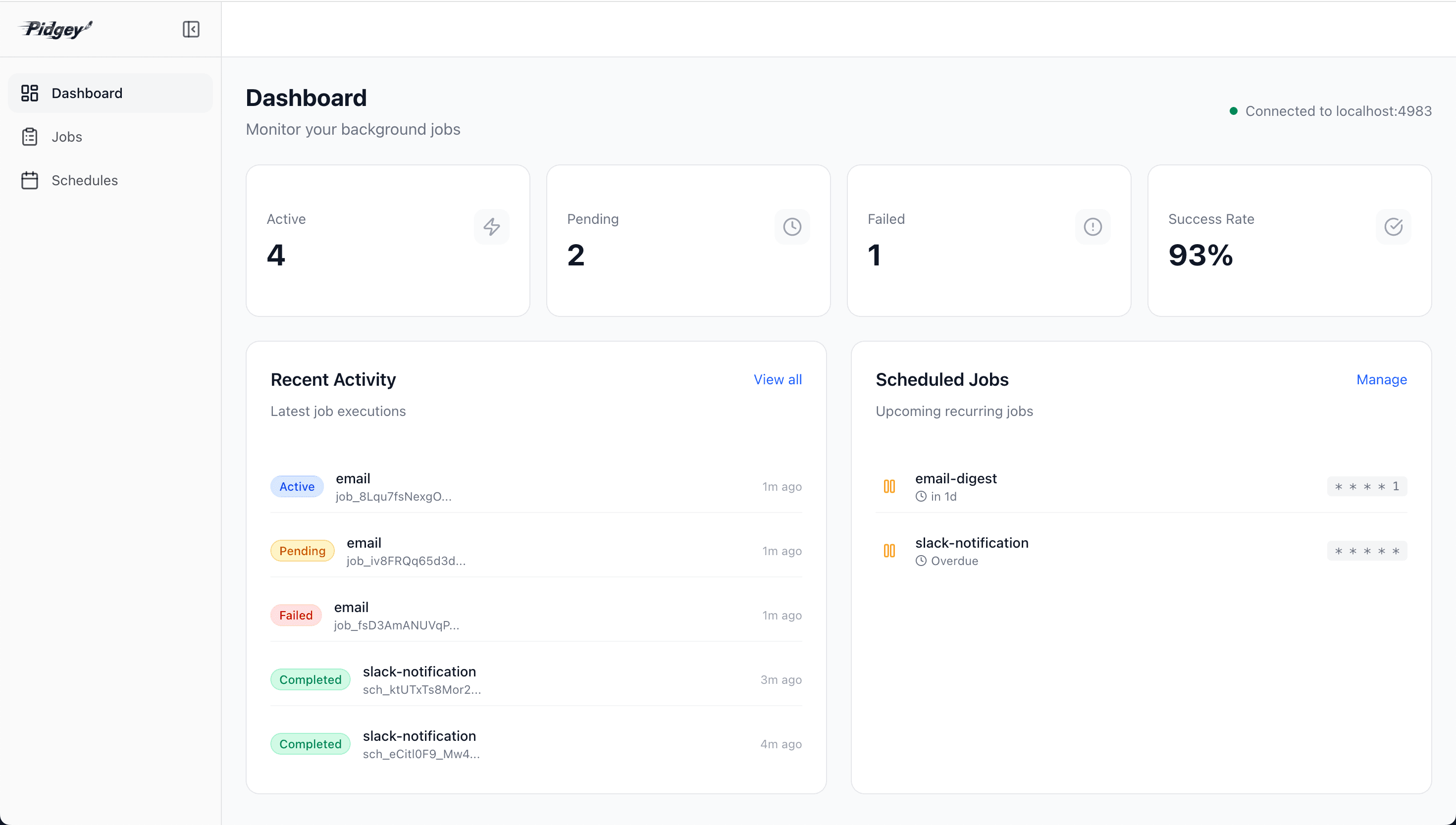Screen dimensions: 1456x825
Task: Click Manage in Scheduled Jobs
Action: tap(1381, 379)
